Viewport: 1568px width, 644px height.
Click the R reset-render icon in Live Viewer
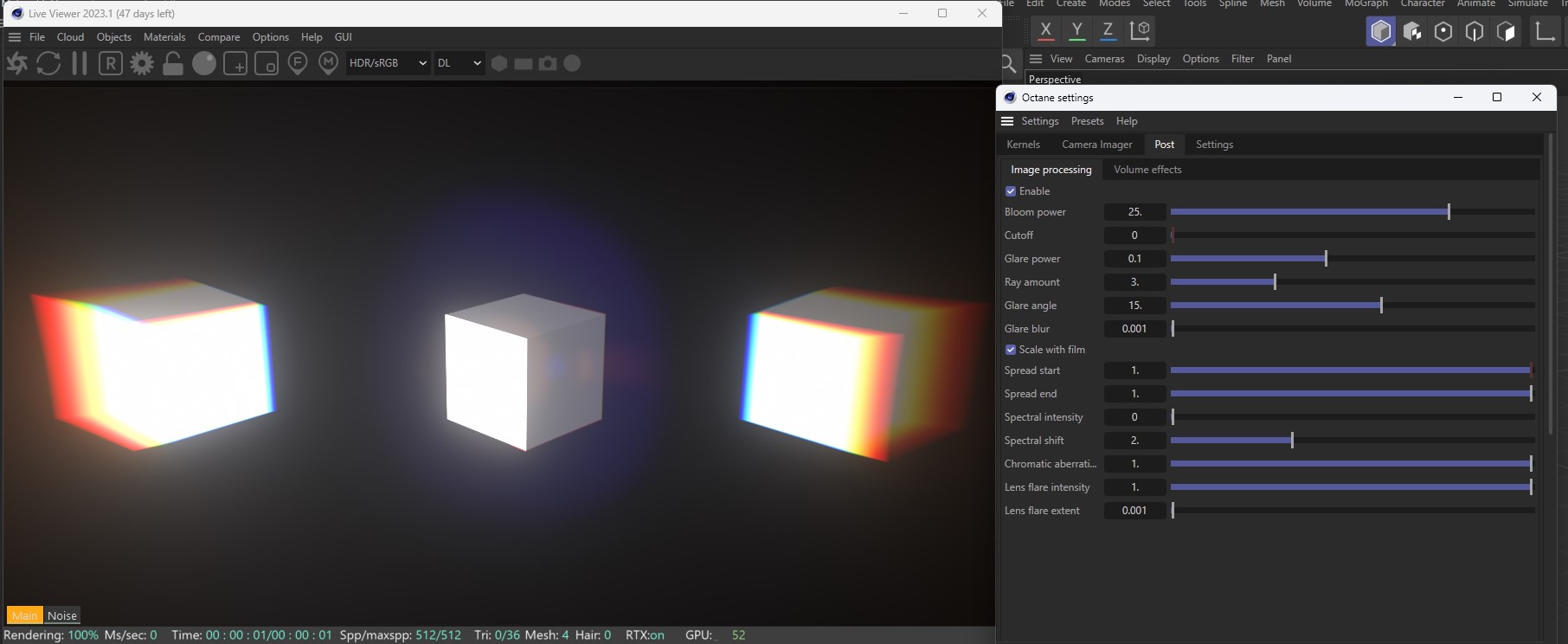tap(111, 63)
